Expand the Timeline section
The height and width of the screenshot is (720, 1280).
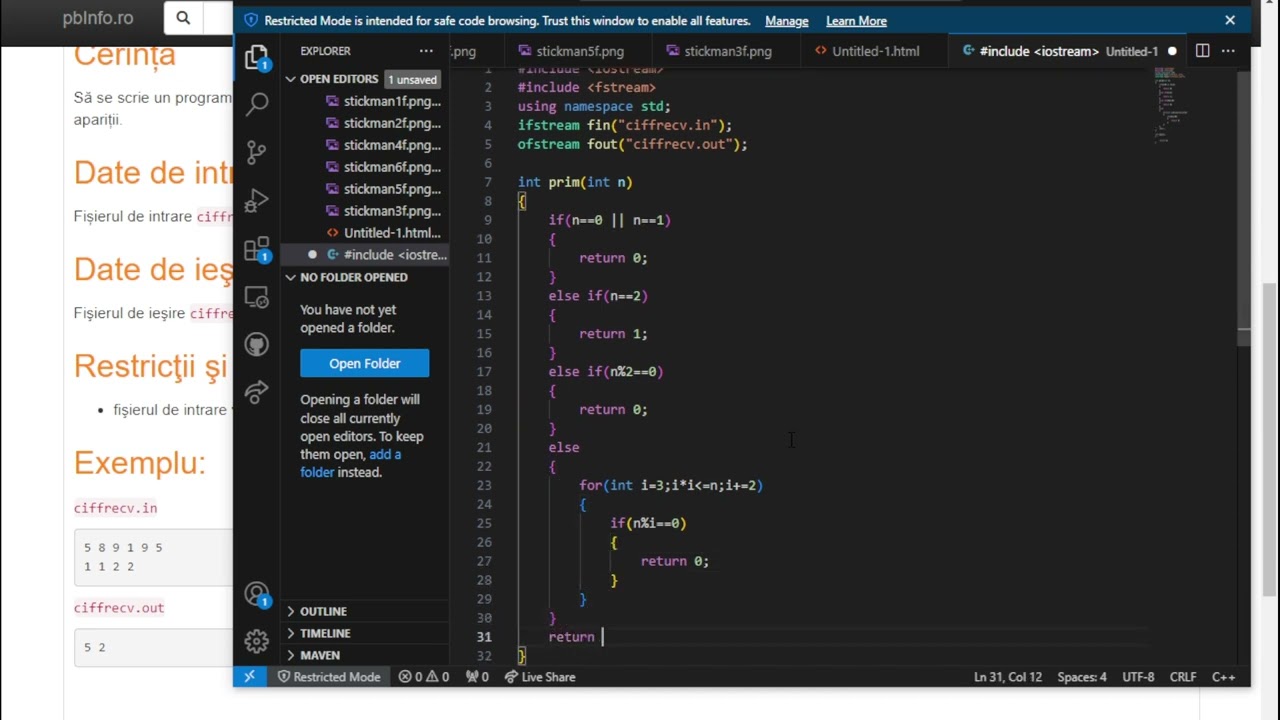point(290,633)
